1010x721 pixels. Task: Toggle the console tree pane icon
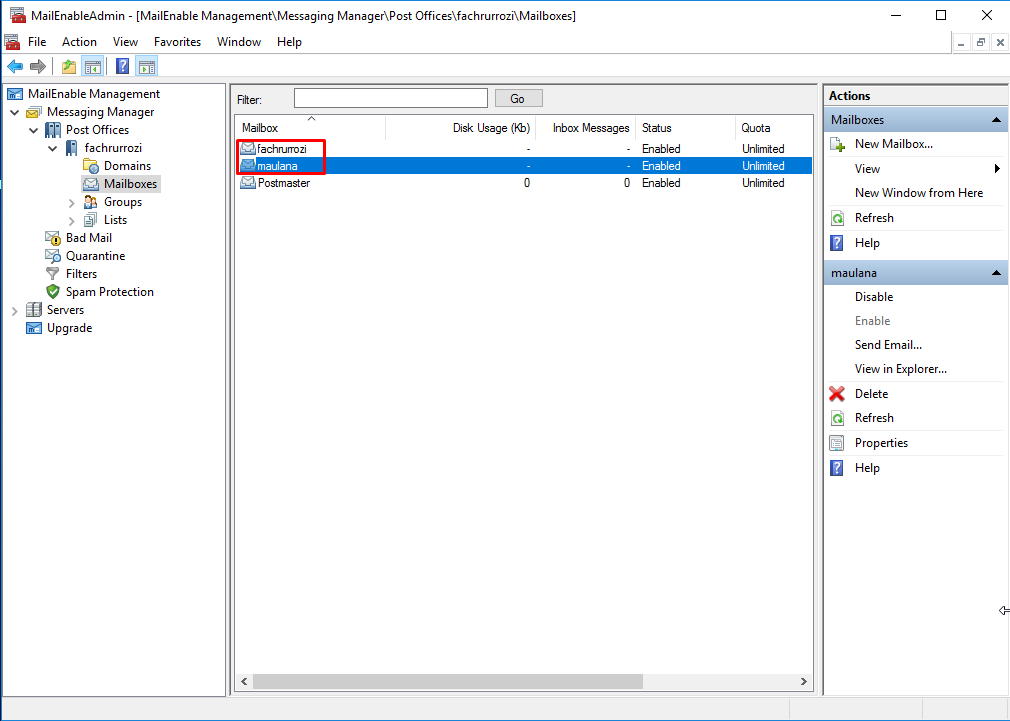pyautogui.click(x=91, y=66)
